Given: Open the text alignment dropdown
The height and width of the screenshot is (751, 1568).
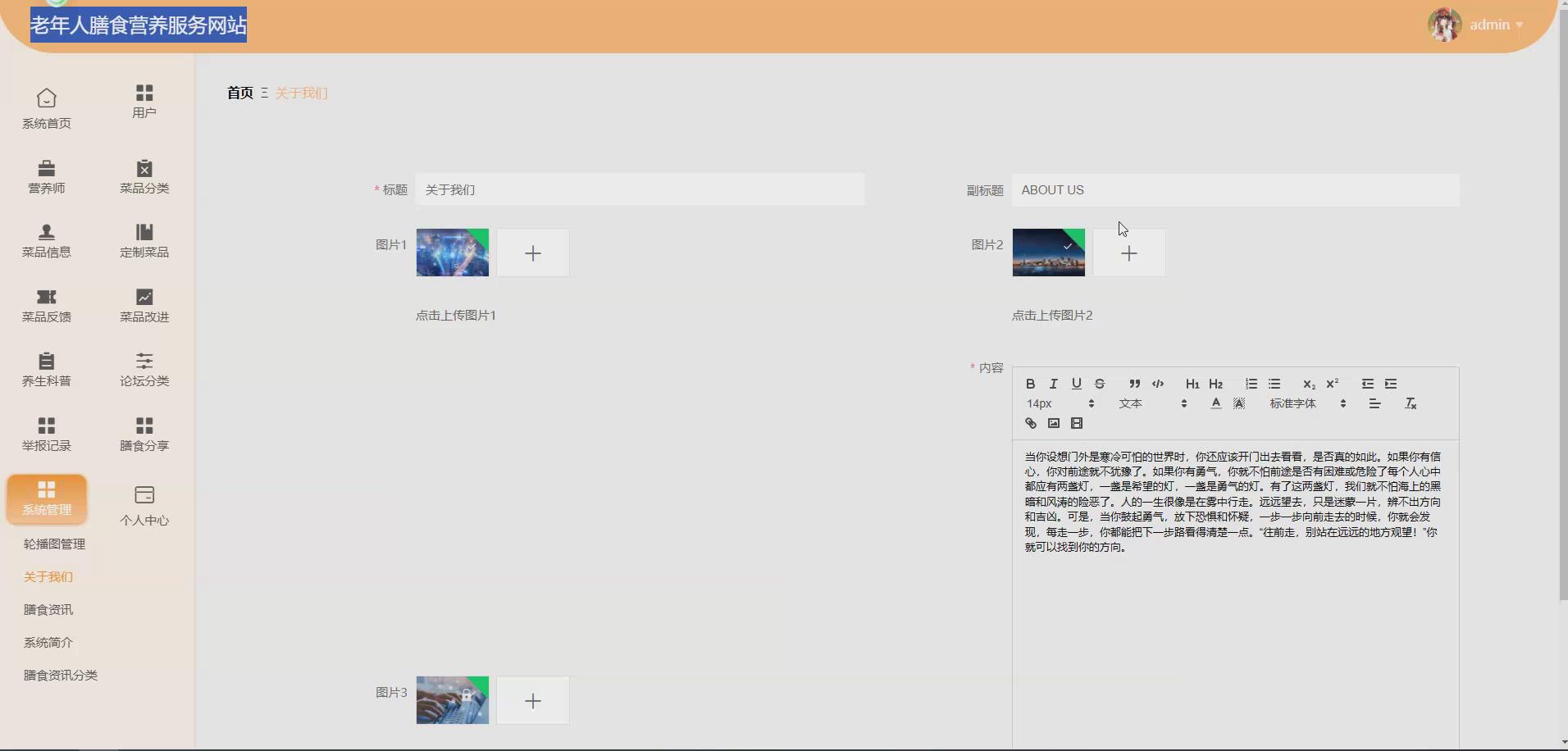Looking at the screenshot, I should [1374, 403].
